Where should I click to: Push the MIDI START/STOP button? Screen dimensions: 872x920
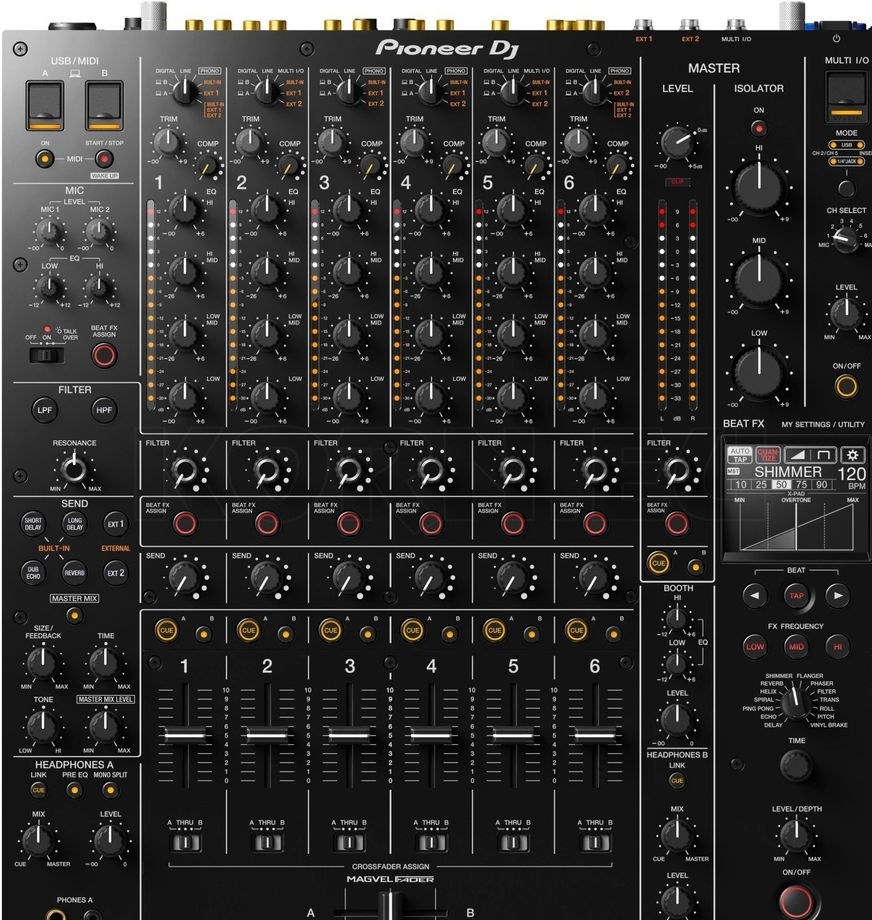[104, 158]
